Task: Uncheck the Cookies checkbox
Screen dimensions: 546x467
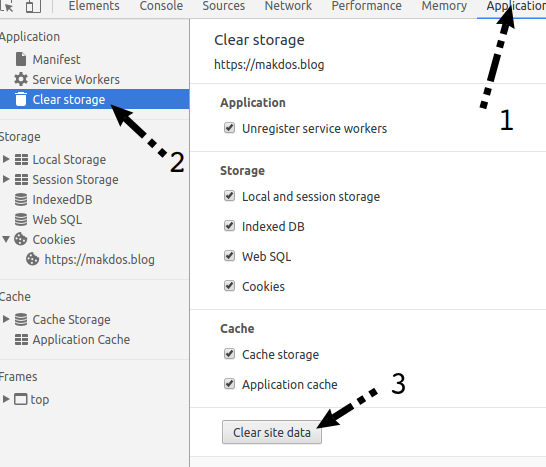Action: pyautogui.click(x=229, y=286)
